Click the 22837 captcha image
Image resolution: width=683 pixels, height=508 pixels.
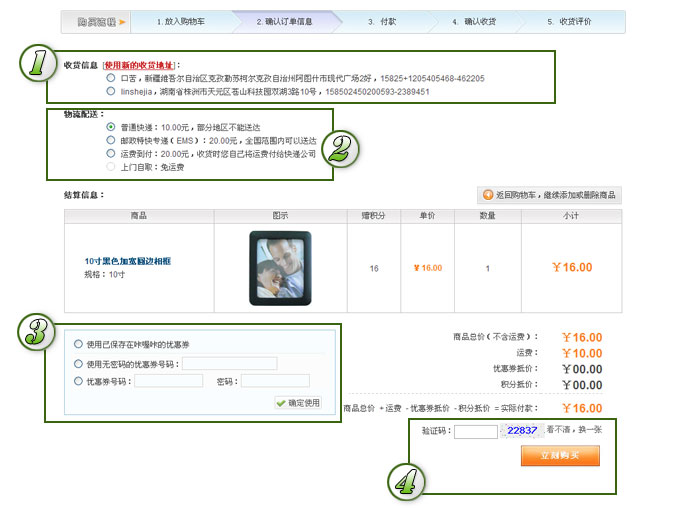(x=522, y=430)
